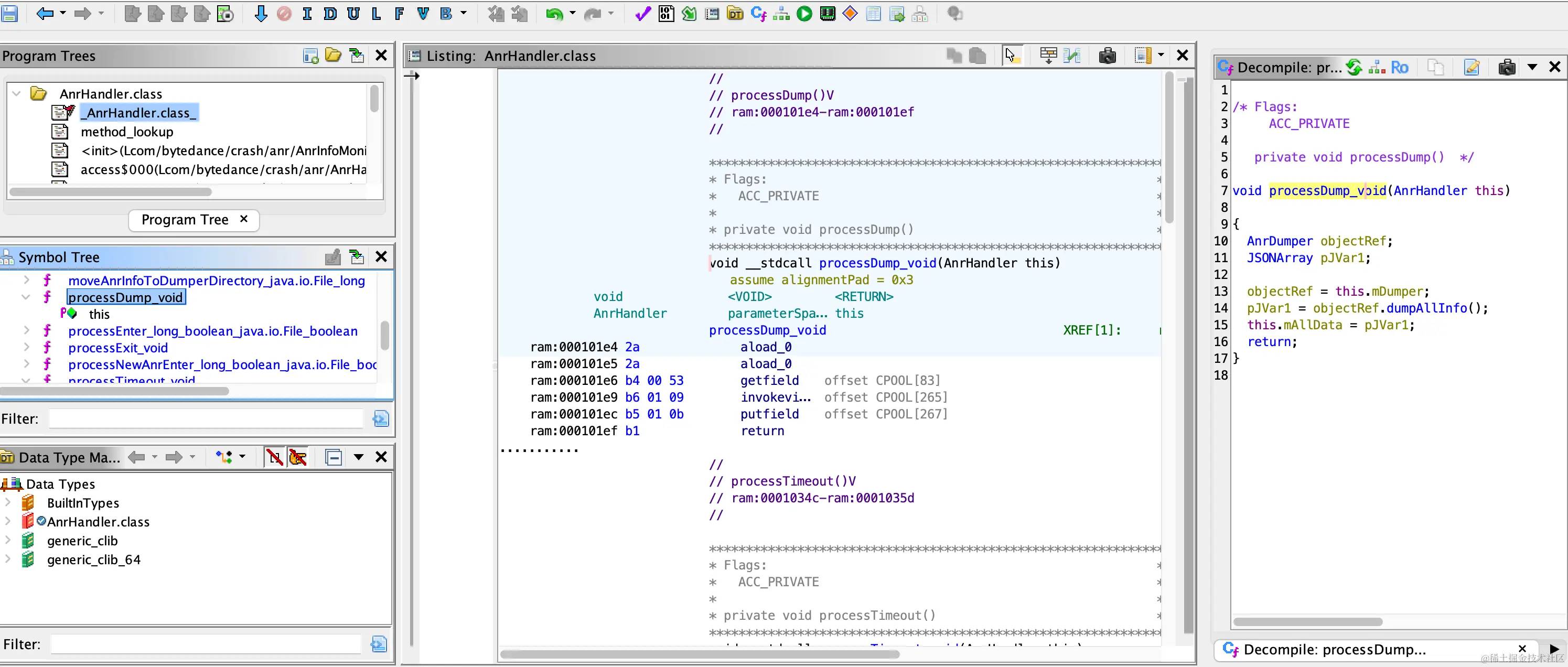
Task: Focus the Data Type Manager filter field
Action: pos(206,644)
